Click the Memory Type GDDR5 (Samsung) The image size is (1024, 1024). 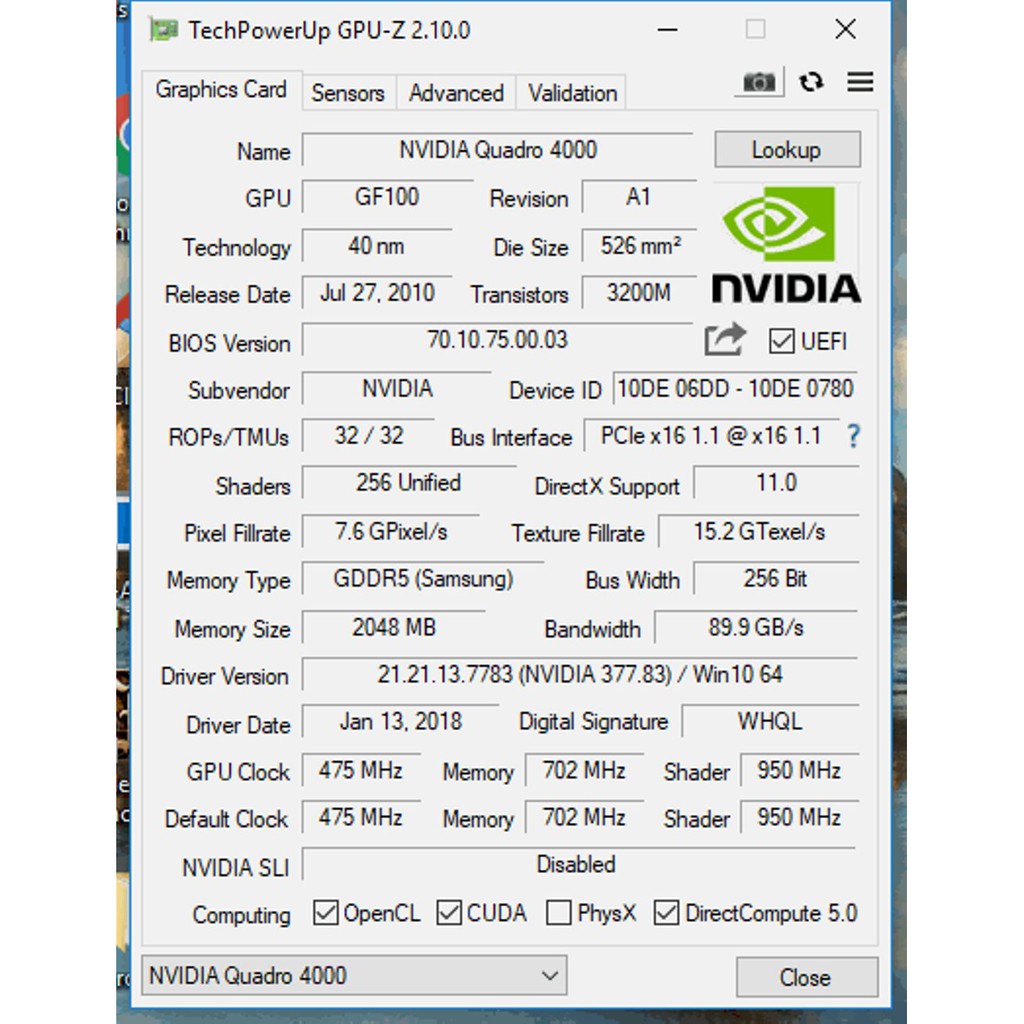[423, 579]
